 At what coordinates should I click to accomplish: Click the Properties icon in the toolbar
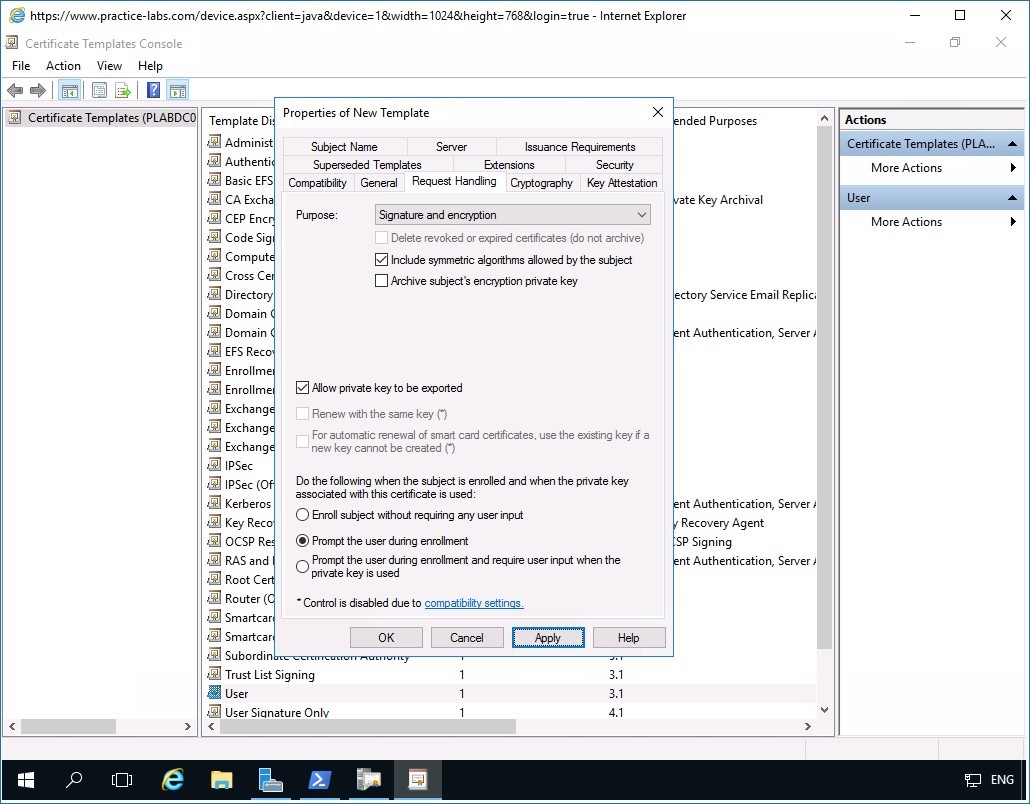click(x=99, y=90)
